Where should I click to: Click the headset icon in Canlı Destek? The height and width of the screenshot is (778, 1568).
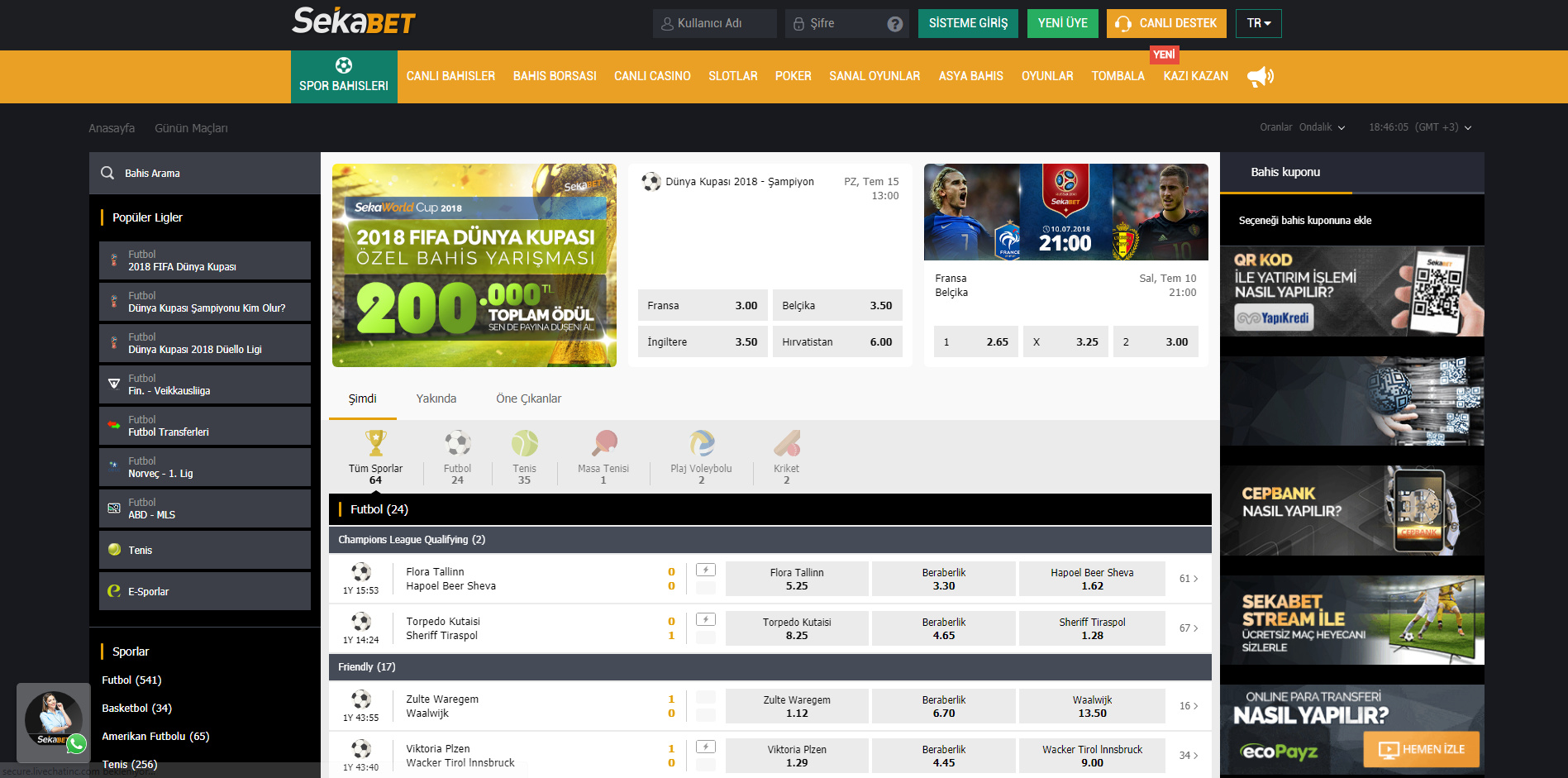pyautogui.click(x=1122, y=24)
